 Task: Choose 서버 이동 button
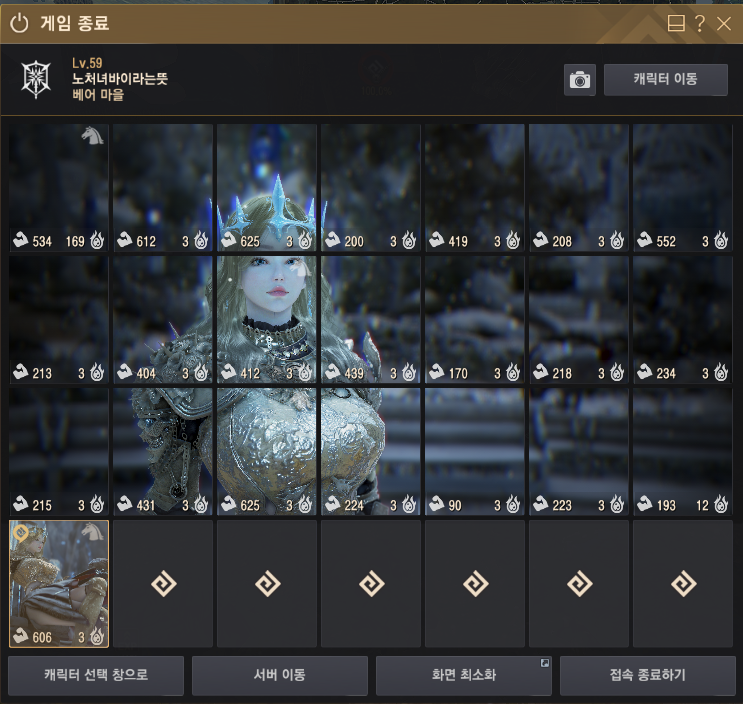point(280,675)
